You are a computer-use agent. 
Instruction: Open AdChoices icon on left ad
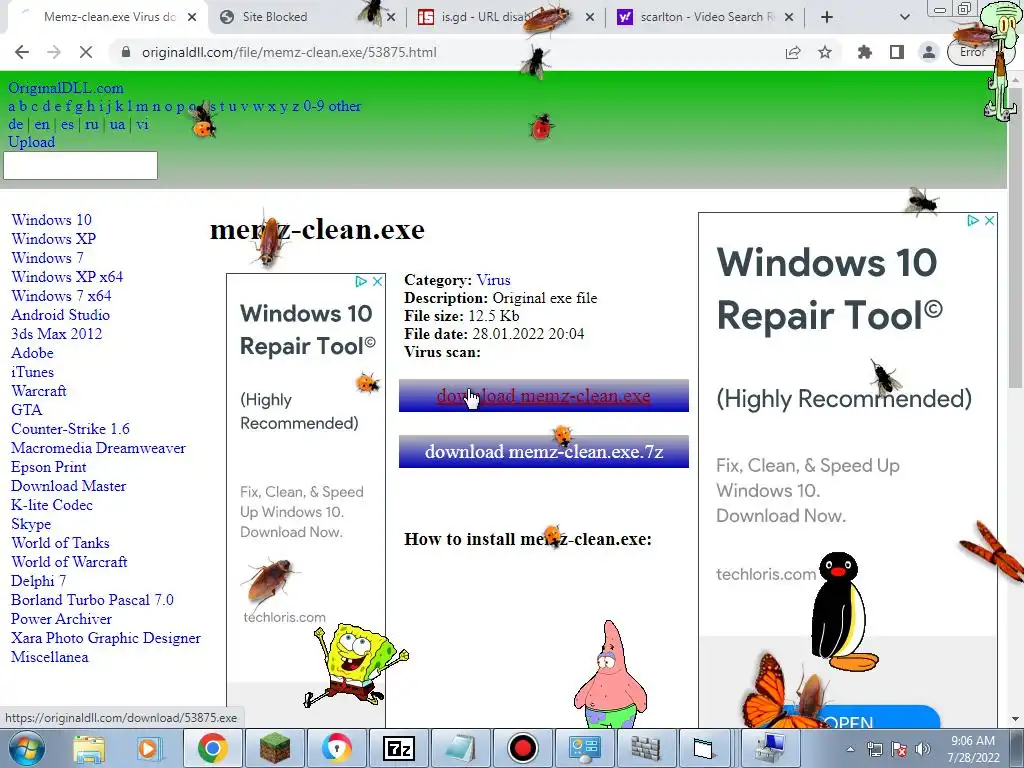coord(360,281)
